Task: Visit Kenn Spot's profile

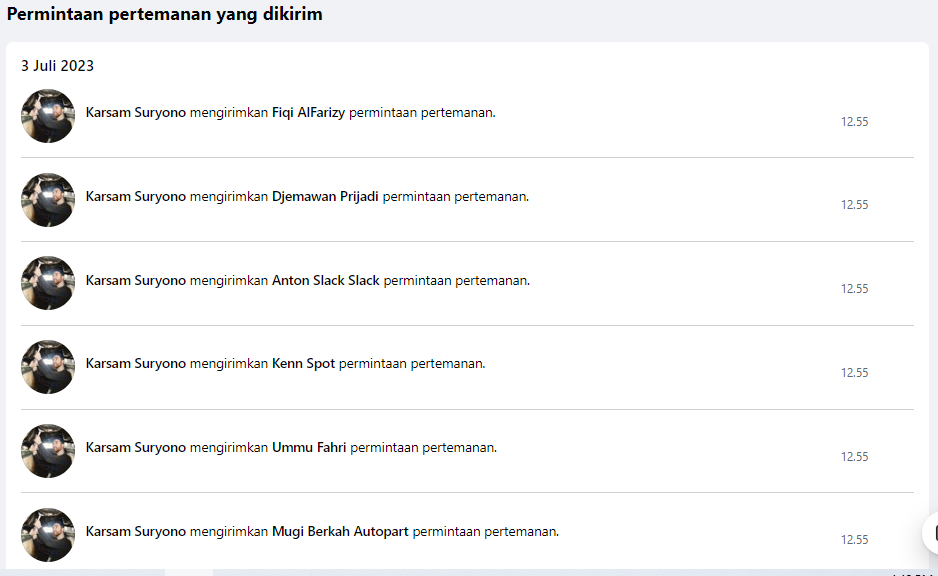Action: click(x=303, y=364)
